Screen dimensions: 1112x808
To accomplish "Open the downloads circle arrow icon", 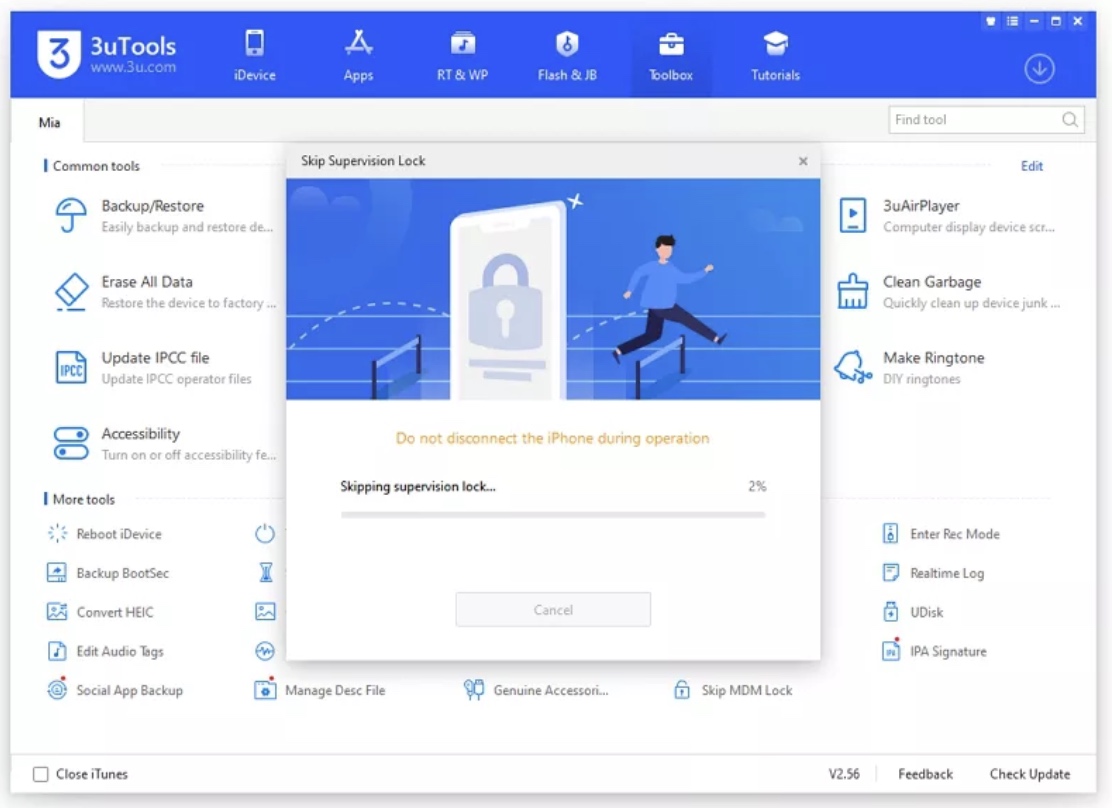I will [x=1039, y=69].
